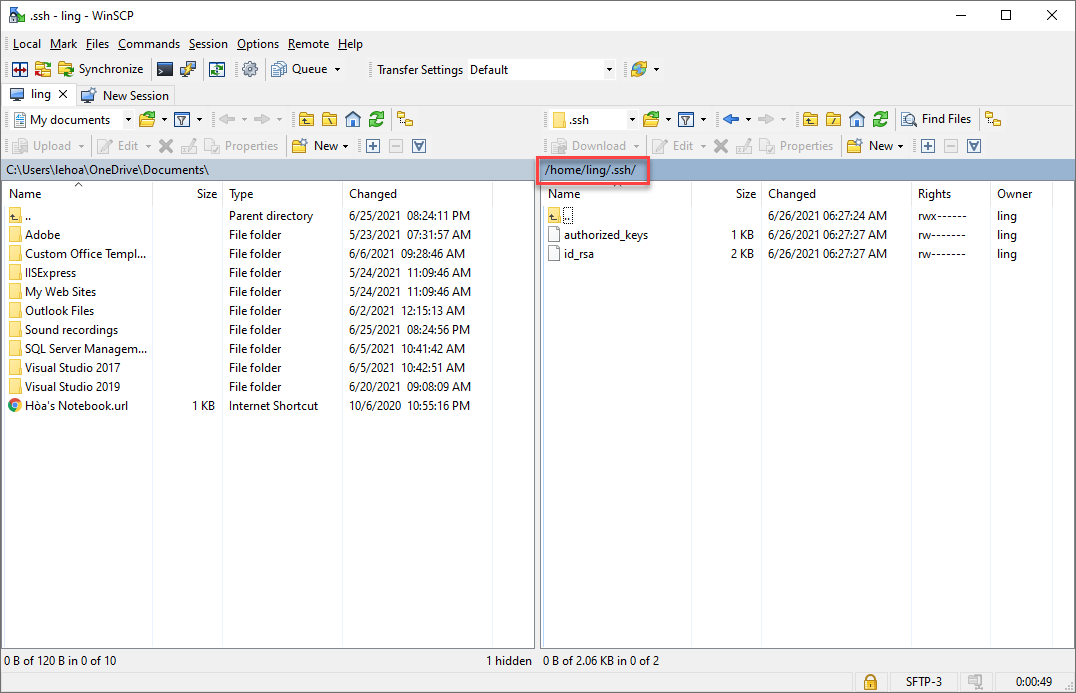Open Preferences via the gear icon

click(250, 69)
